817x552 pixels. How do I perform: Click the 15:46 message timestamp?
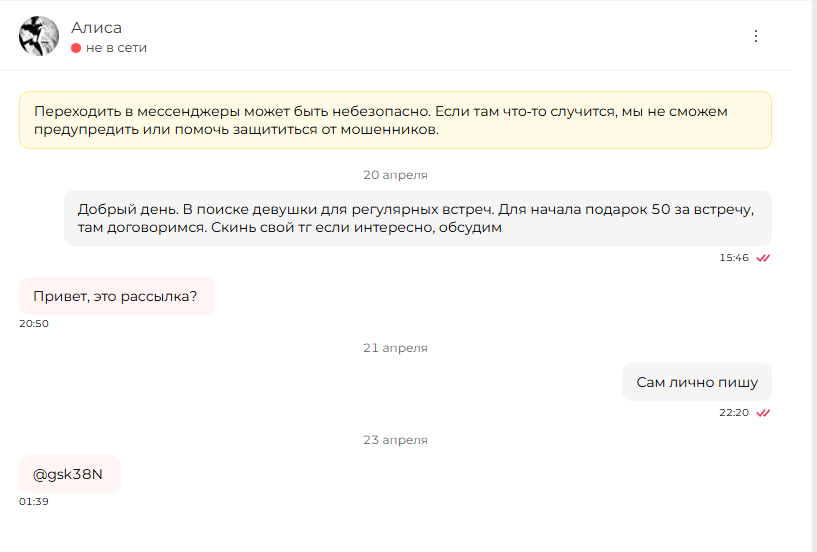point(734,258)
